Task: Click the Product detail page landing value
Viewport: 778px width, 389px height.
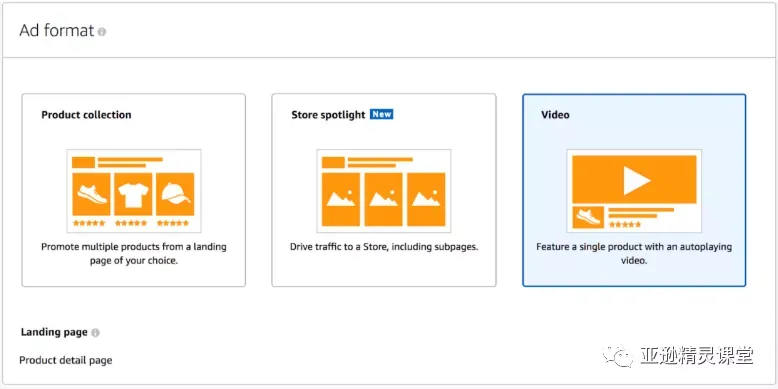Action: 65,360
